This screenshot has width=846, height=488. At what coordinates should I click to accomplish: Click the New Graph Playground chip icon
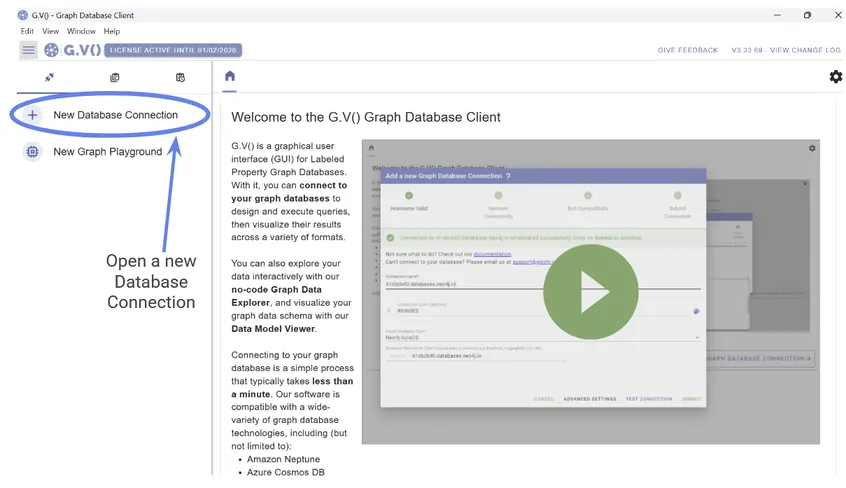(32, 152)
